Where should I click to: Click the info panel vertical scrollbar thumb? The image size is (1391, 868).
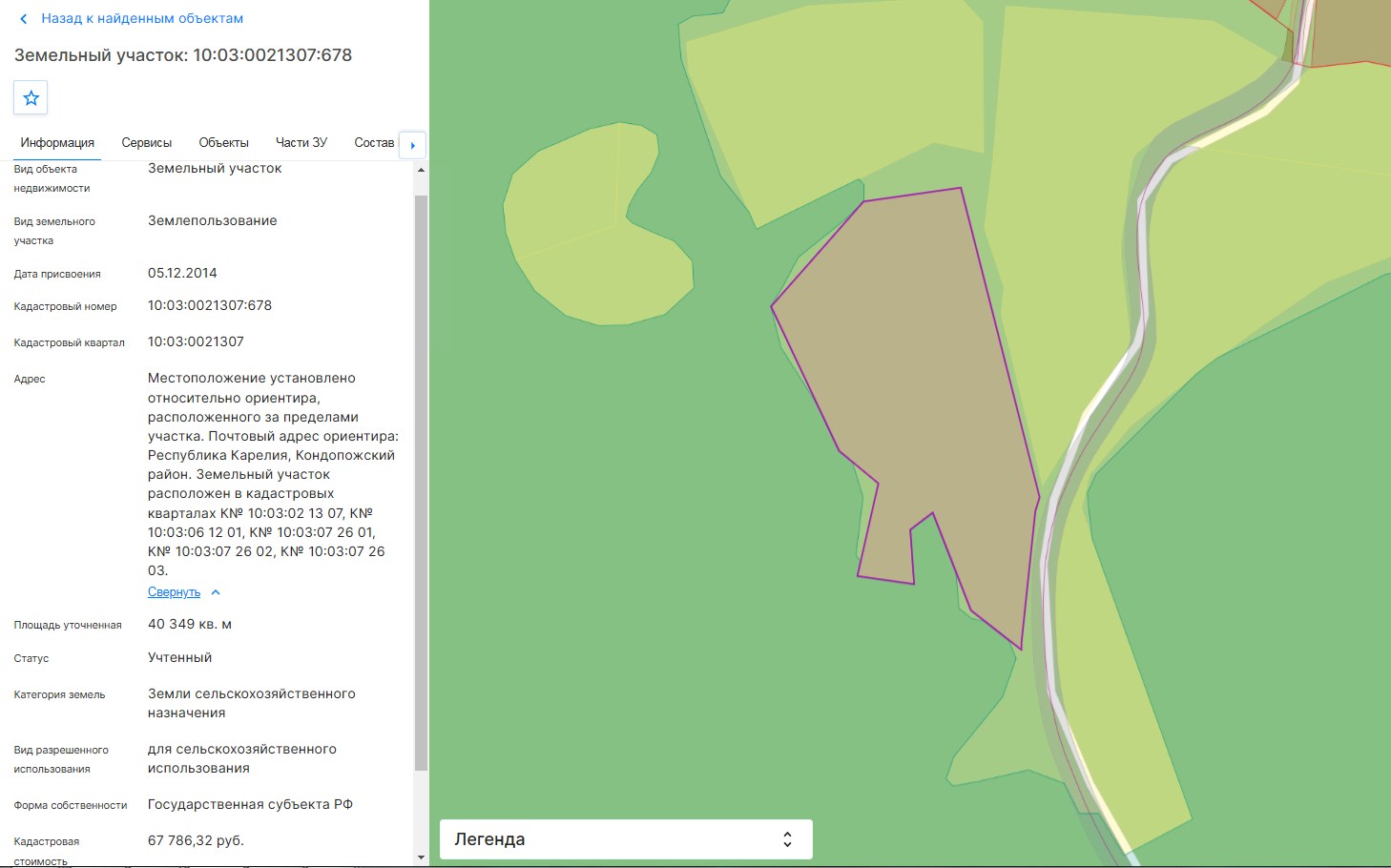coord(421,482)
